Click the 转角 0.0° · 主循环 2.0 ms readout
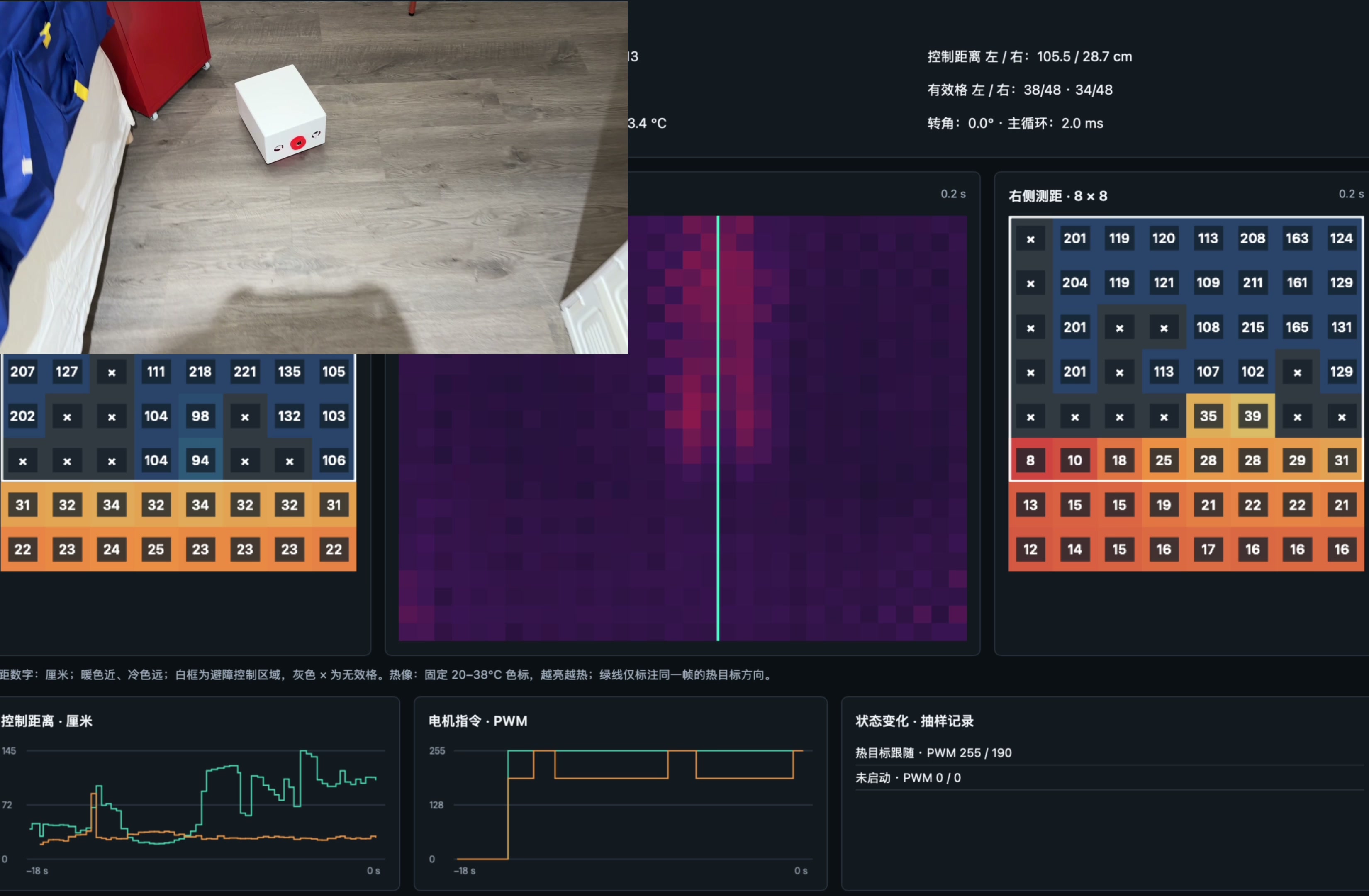Viewport: 1369px width, 896px height. pos(1015,123)
